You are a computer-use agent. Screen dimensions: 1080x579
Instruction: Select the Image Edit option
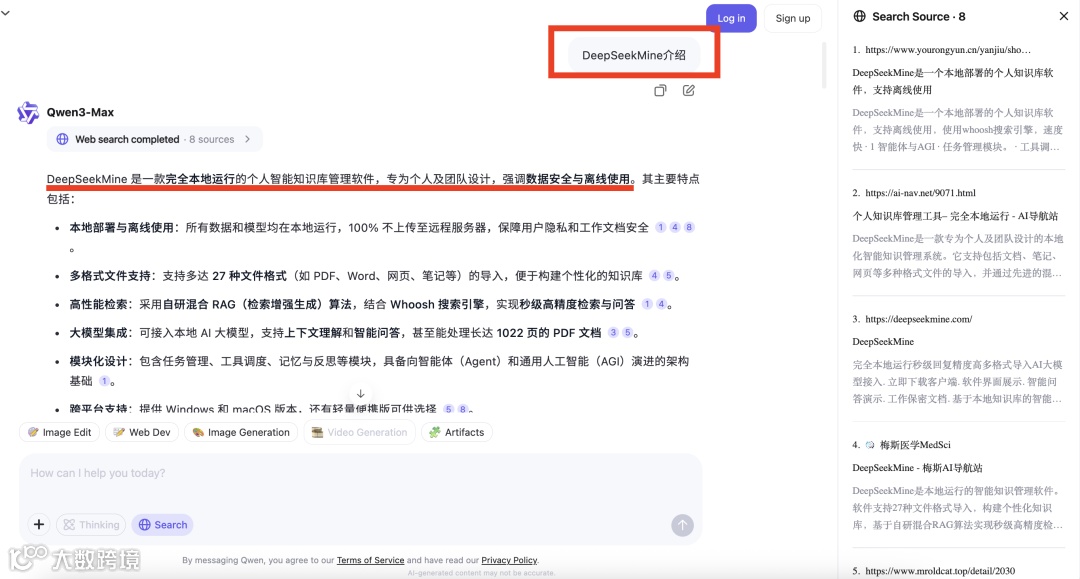point(59,432)
